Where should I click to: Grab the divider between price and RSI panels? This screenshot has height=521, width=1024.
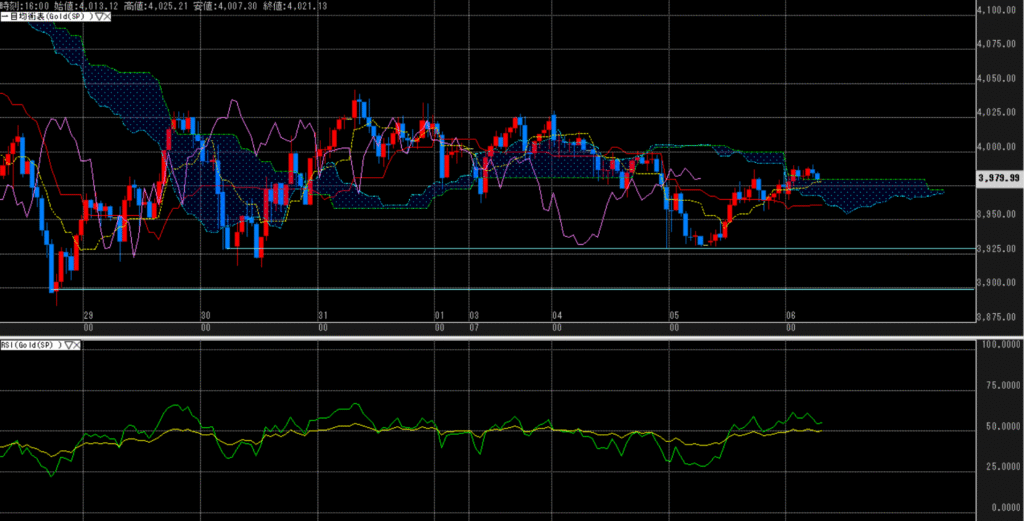click(x=500, y=337)
